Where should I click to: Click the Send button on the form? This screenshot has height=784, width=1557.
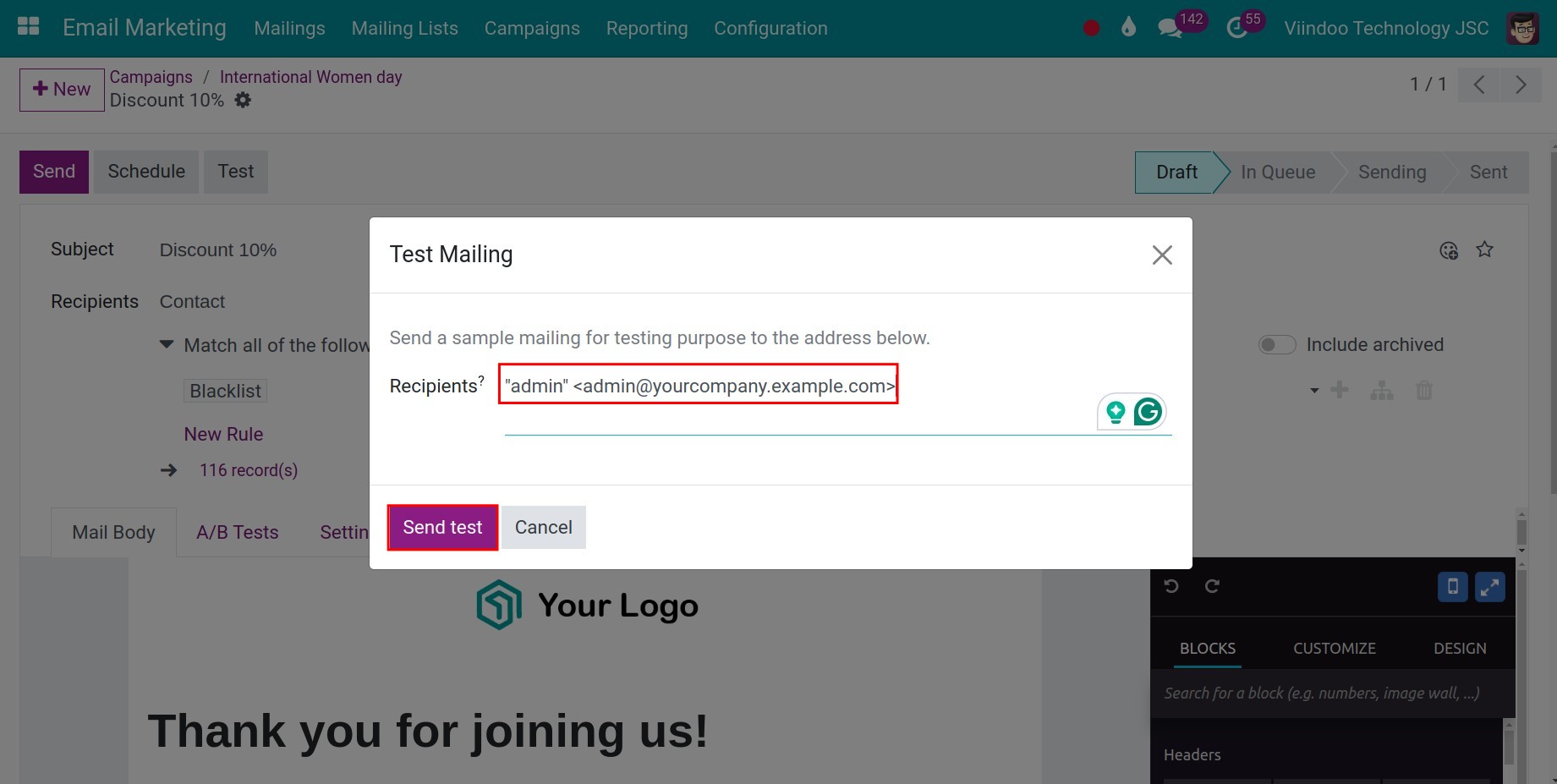click(54, 172)
